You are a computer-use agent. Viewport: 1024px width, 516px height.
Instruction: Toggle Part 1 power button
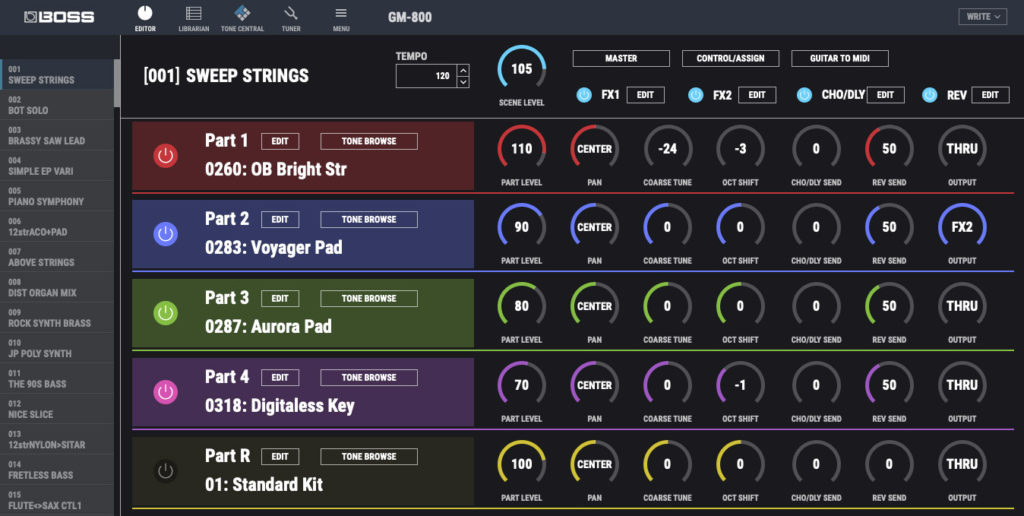click(165, 155)
